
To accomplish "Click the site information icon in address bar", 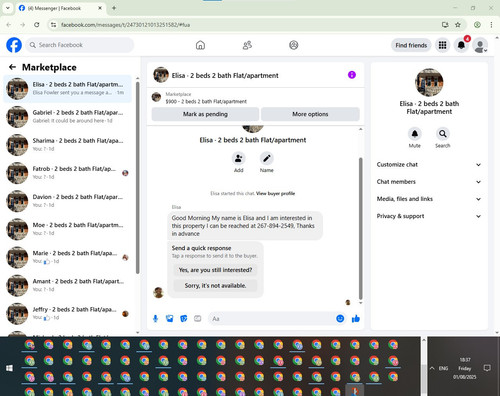I will (x=53, y=25).
